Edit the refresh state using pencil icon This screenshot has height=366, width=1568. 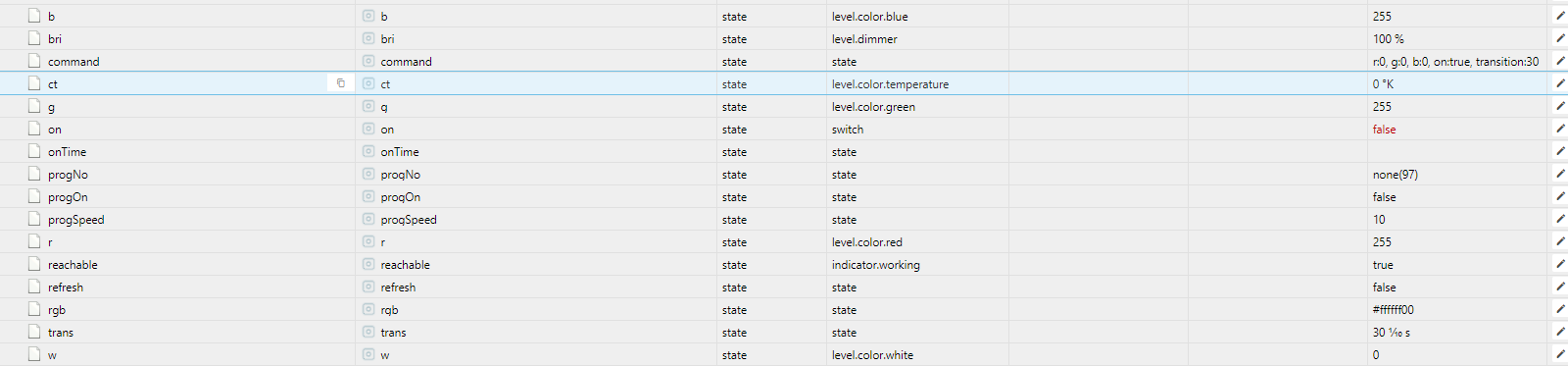[x=1560, y=287]
